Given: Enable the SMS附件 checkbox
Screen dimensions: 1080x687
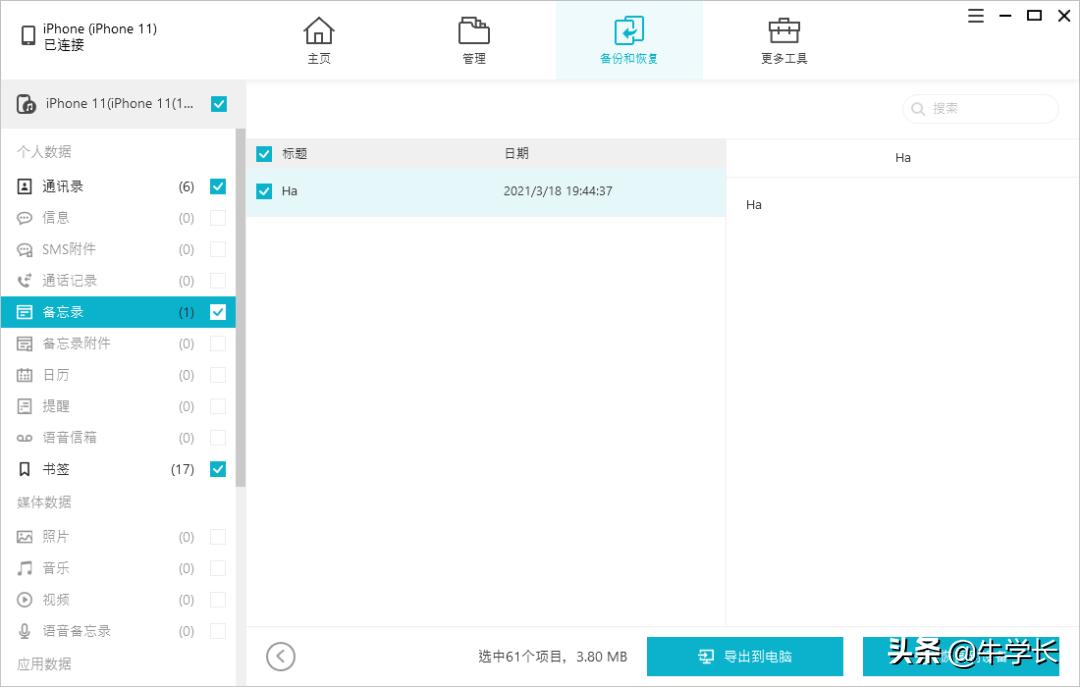Looking at the screenshot, I should 218,248.
